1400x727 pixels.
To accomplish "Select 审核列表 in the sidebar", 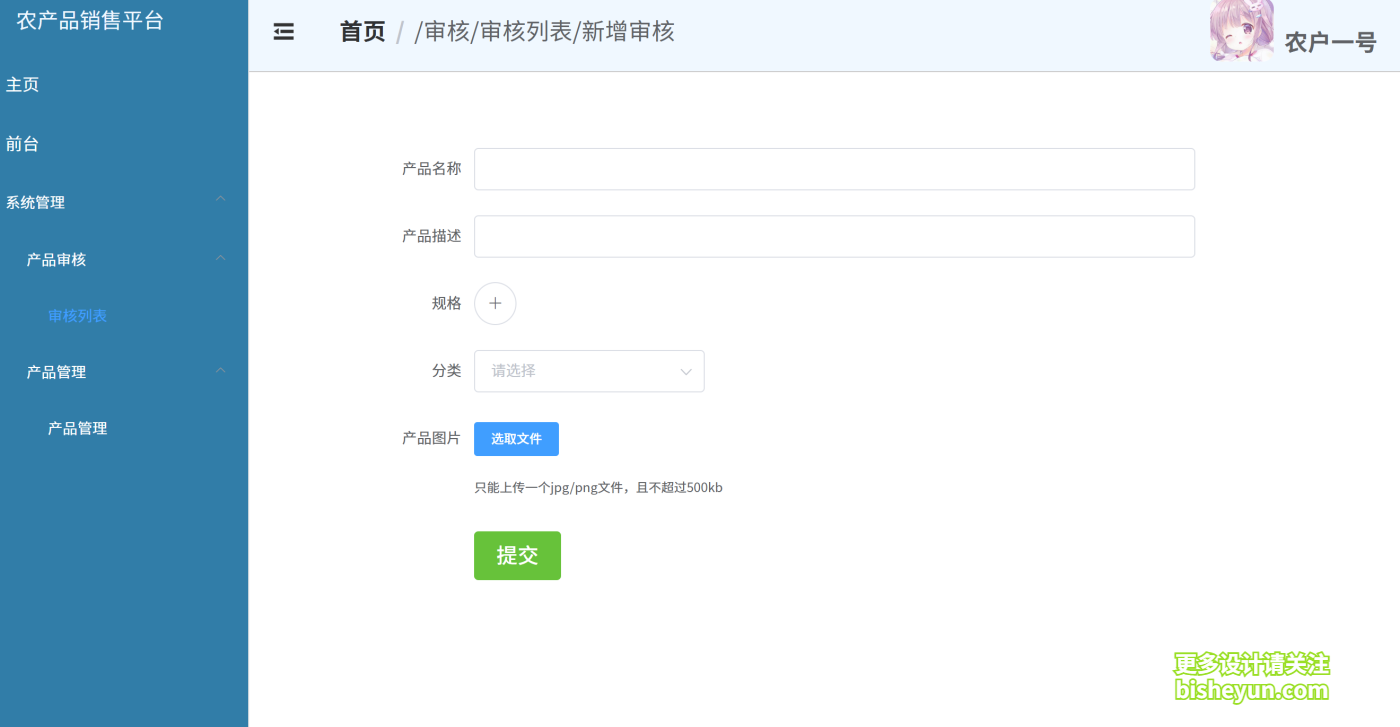I will 77,315.
